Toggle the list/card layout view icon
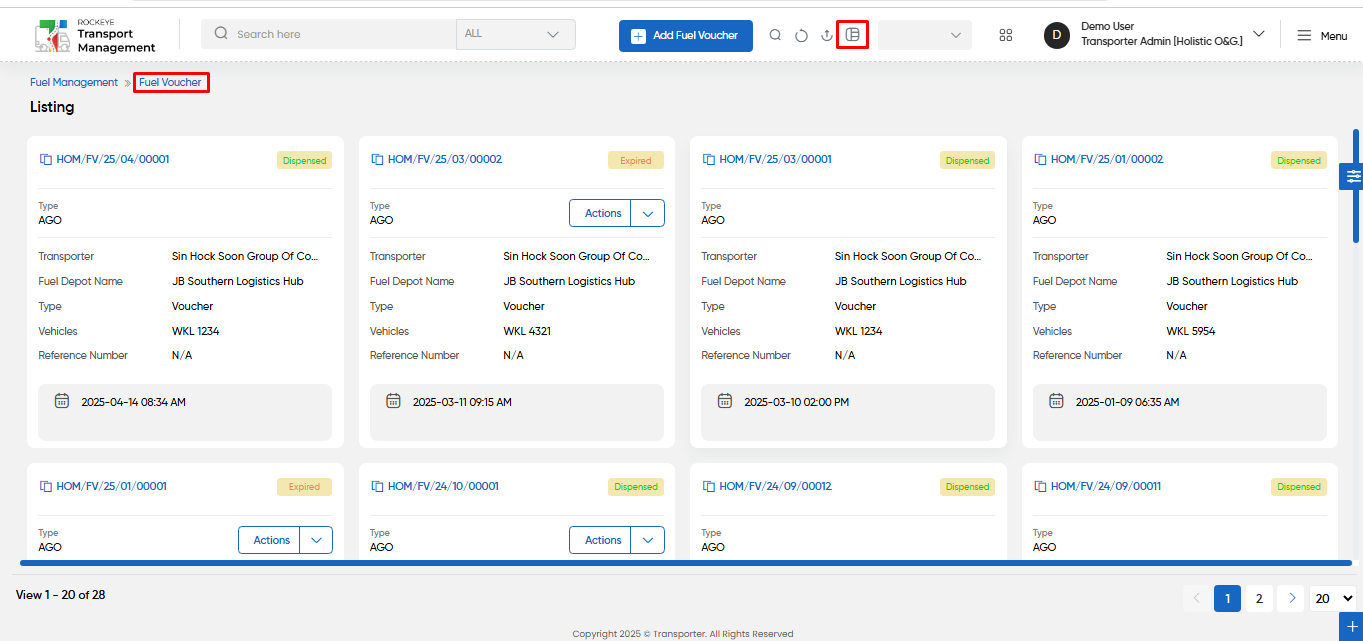Image resolution: width=1363 pixels, height=641 pixels. click(852, 35)
